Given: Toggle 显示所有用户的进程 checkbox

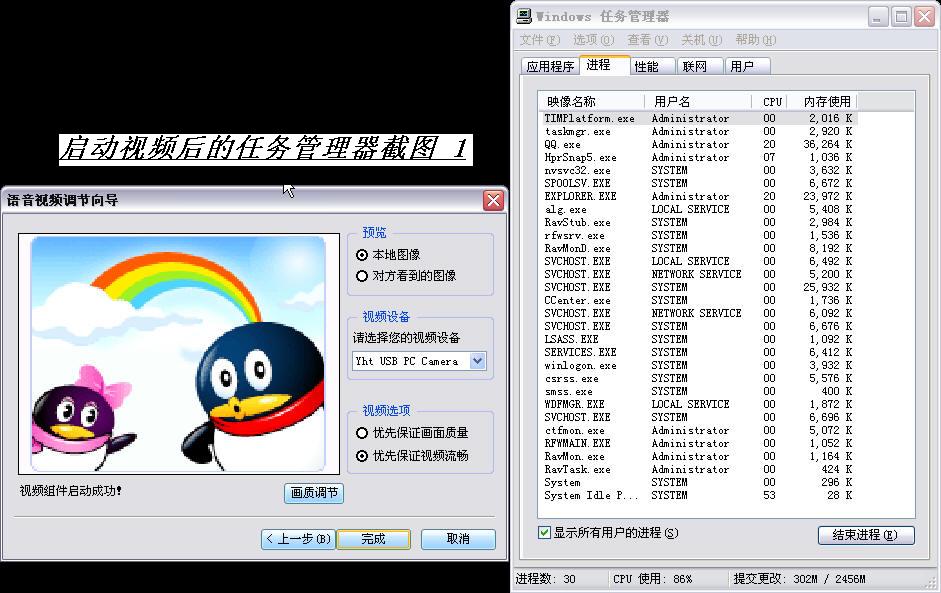Looking at the screenshot, I should tap(544, 532).
